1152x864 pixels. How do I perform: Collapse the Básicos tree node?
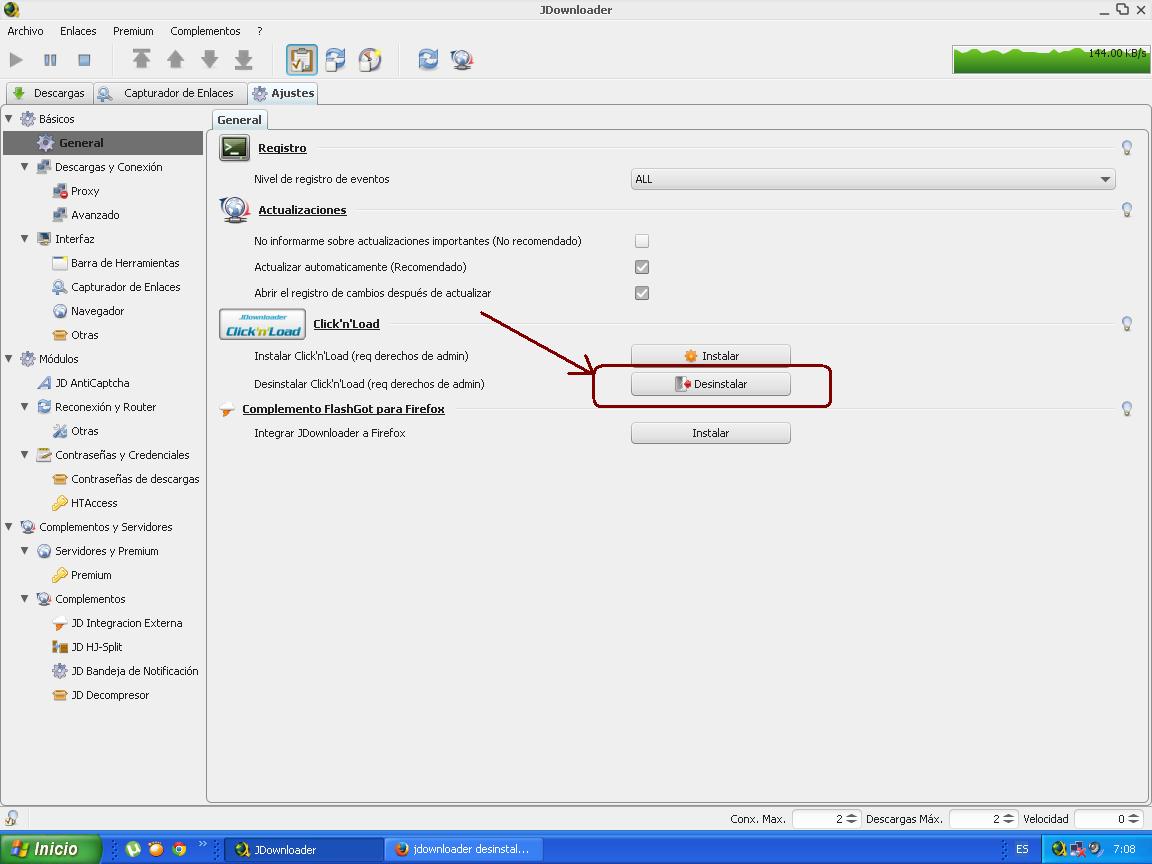9,118
